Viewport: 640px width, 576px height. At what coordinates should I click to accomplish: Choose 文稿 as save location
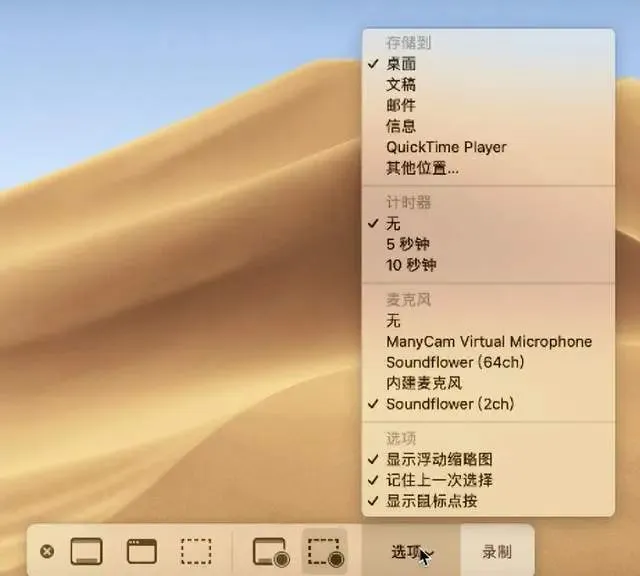click(488, 85)
